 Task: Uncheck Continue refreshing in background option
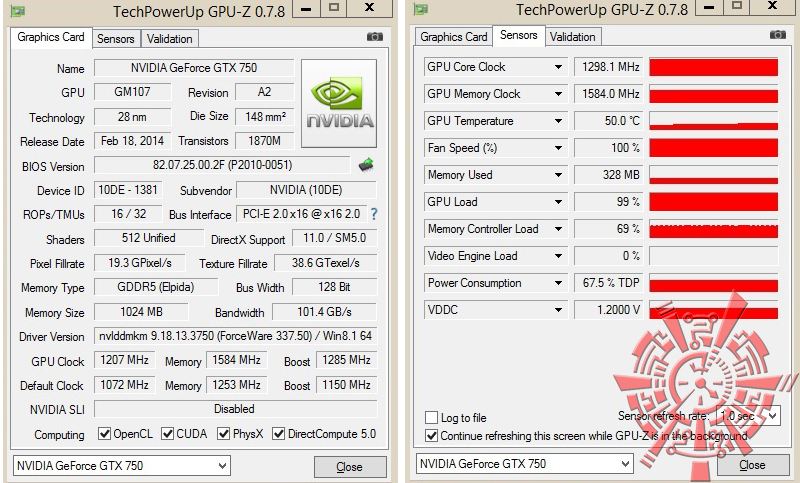click(x=431, y=436)
